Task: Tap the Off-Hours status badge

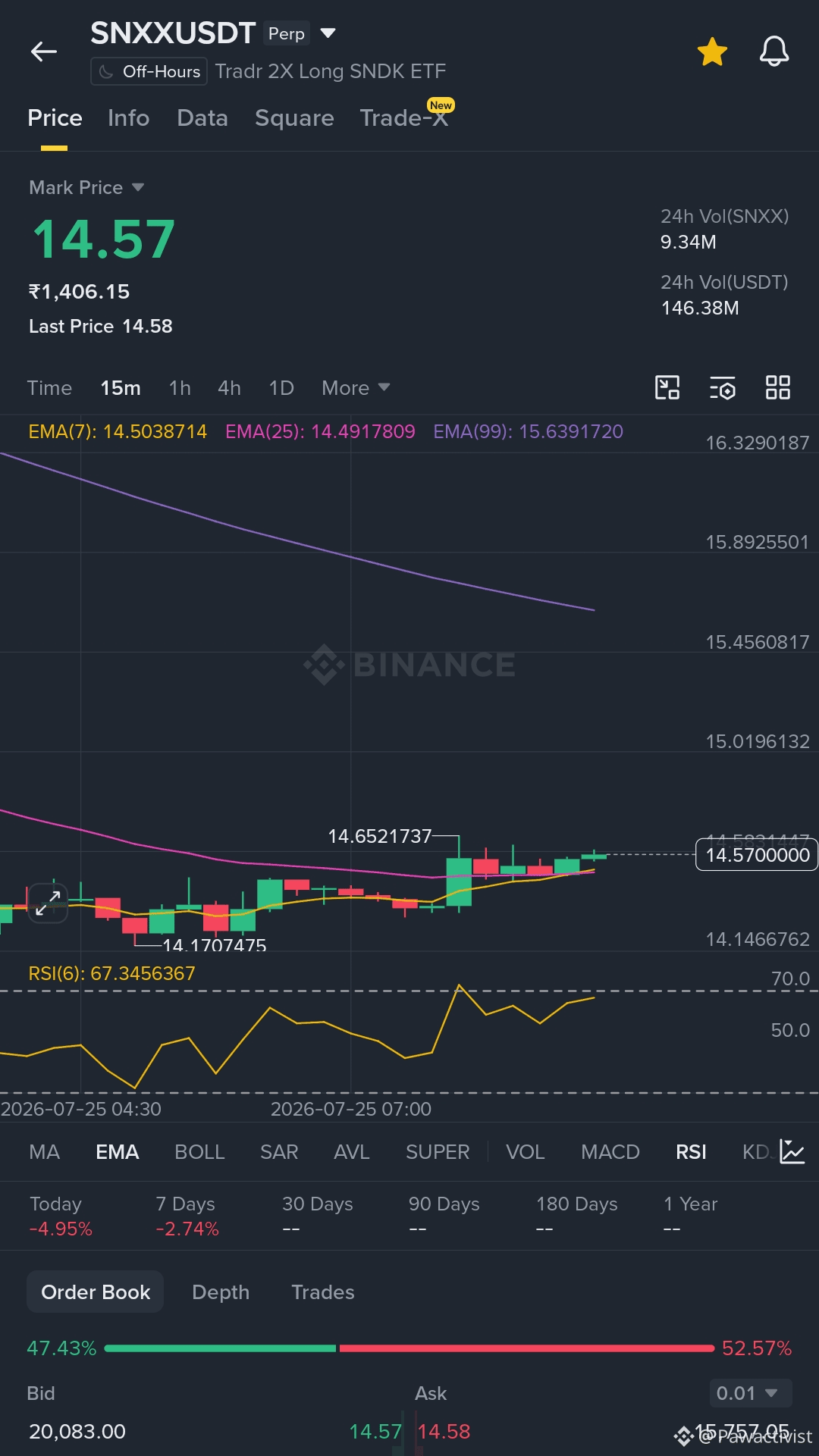Action: pyautogui.click(x=149, y=72)
